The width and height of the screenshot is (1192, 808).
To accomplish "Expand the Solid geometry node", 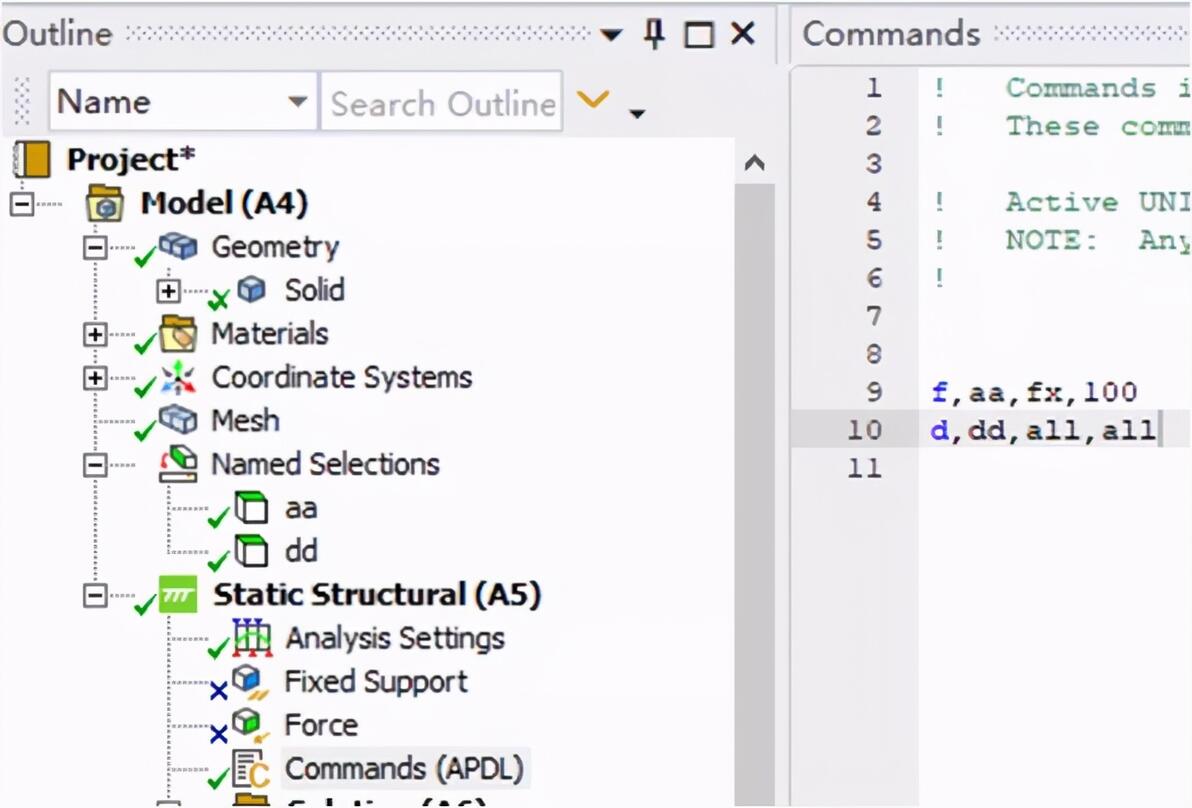I will [x=169, y=291].
